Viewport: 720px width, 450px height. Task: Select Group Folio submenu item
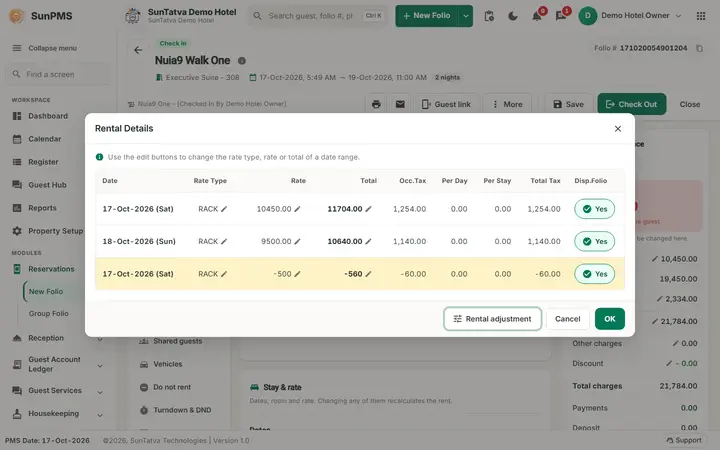(49, 314)
